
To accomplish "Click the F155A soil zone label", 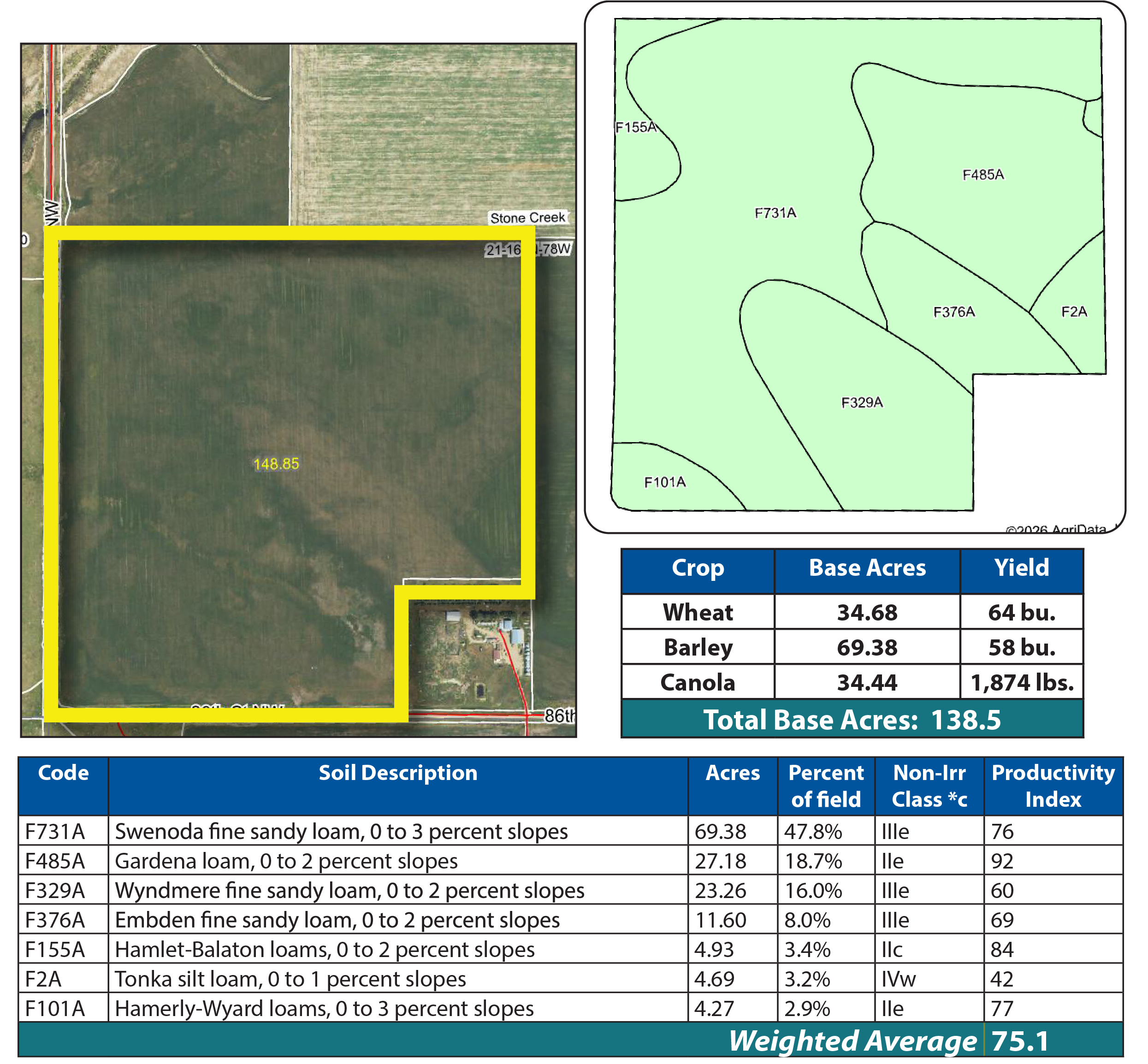I will 636,127.
